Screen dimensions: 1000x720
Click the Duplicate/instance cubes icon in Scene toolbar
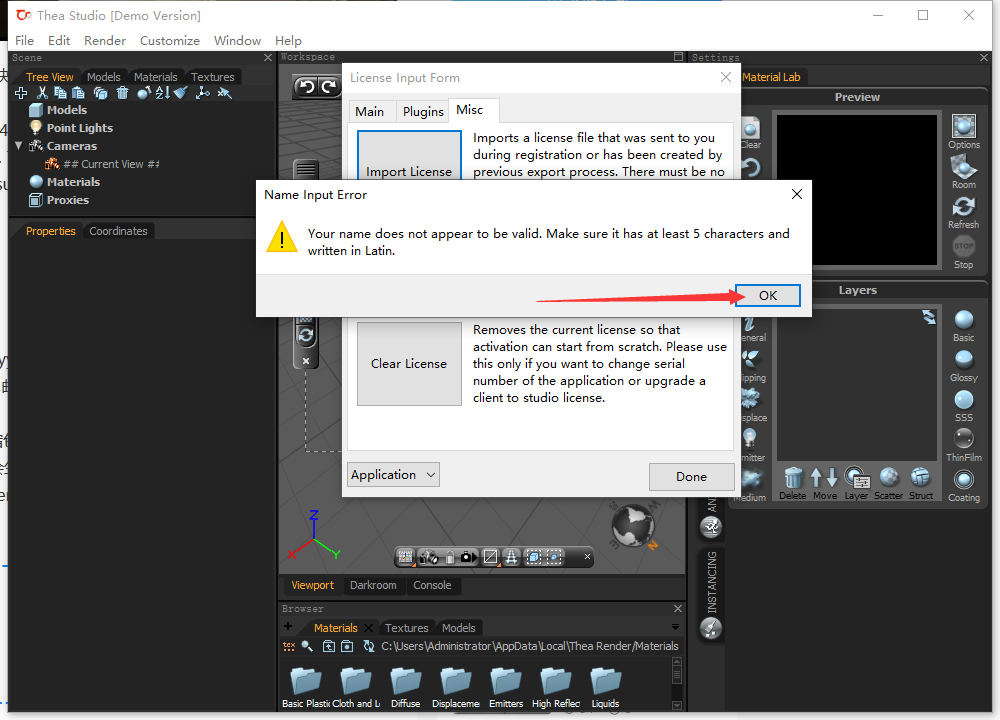(100, 93)
